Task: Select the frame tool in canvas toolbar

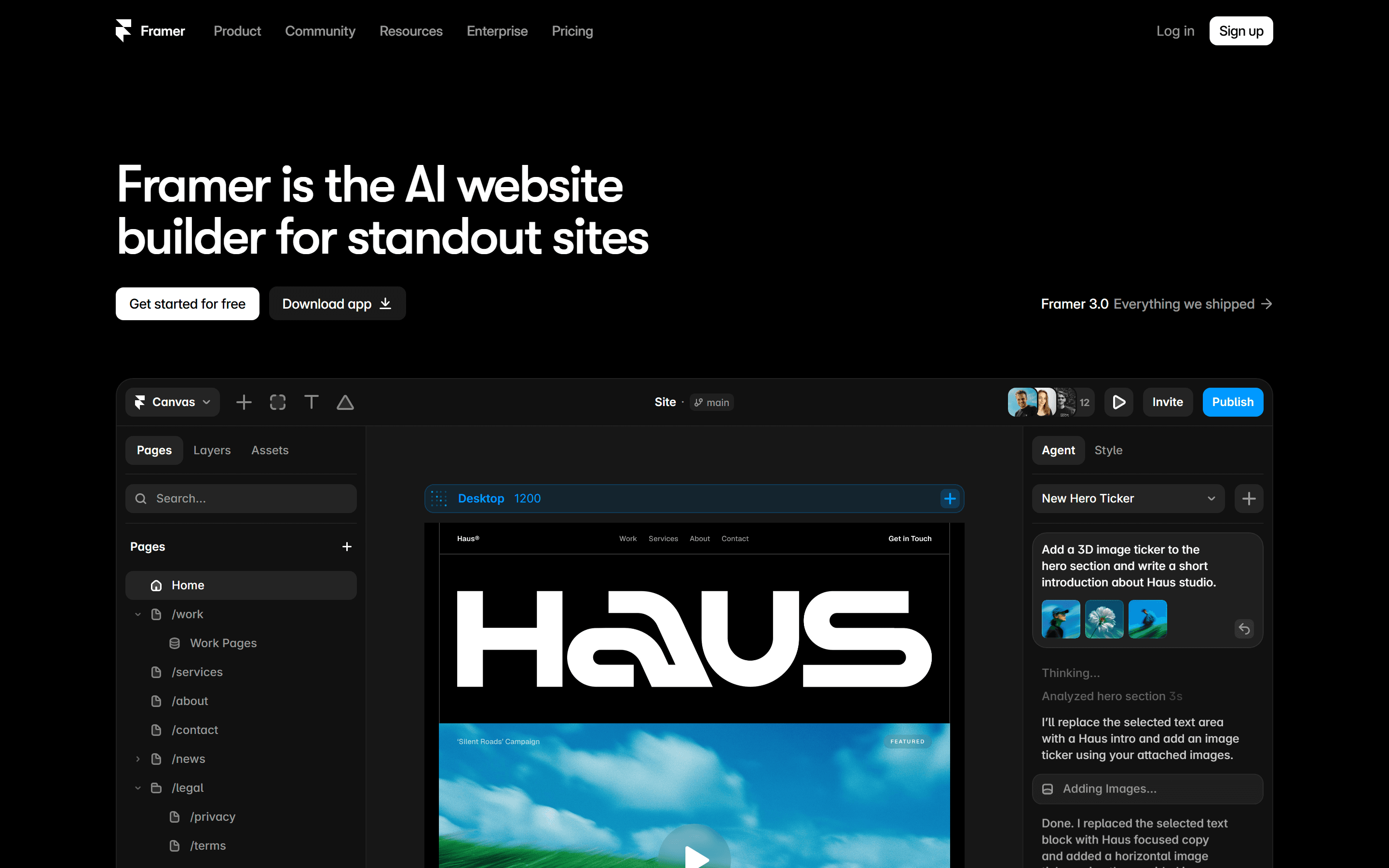Action: tap(278, 403)
